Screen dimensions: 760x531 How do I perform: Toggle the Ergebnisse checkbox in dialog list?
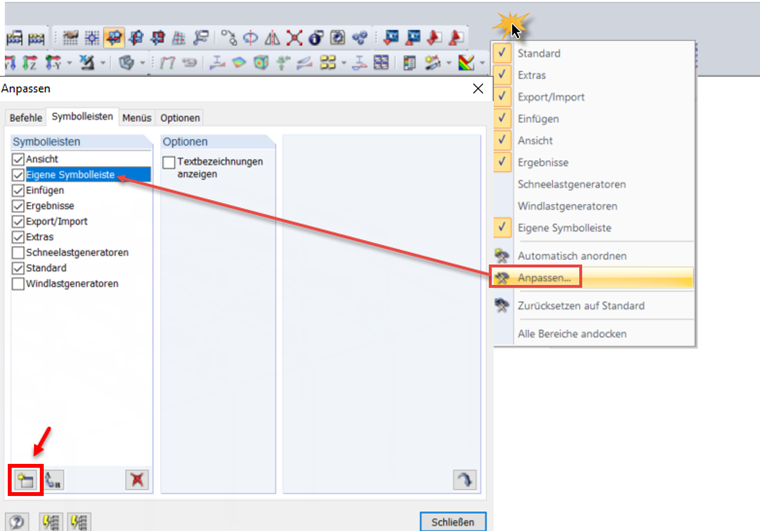pos(18,205)
